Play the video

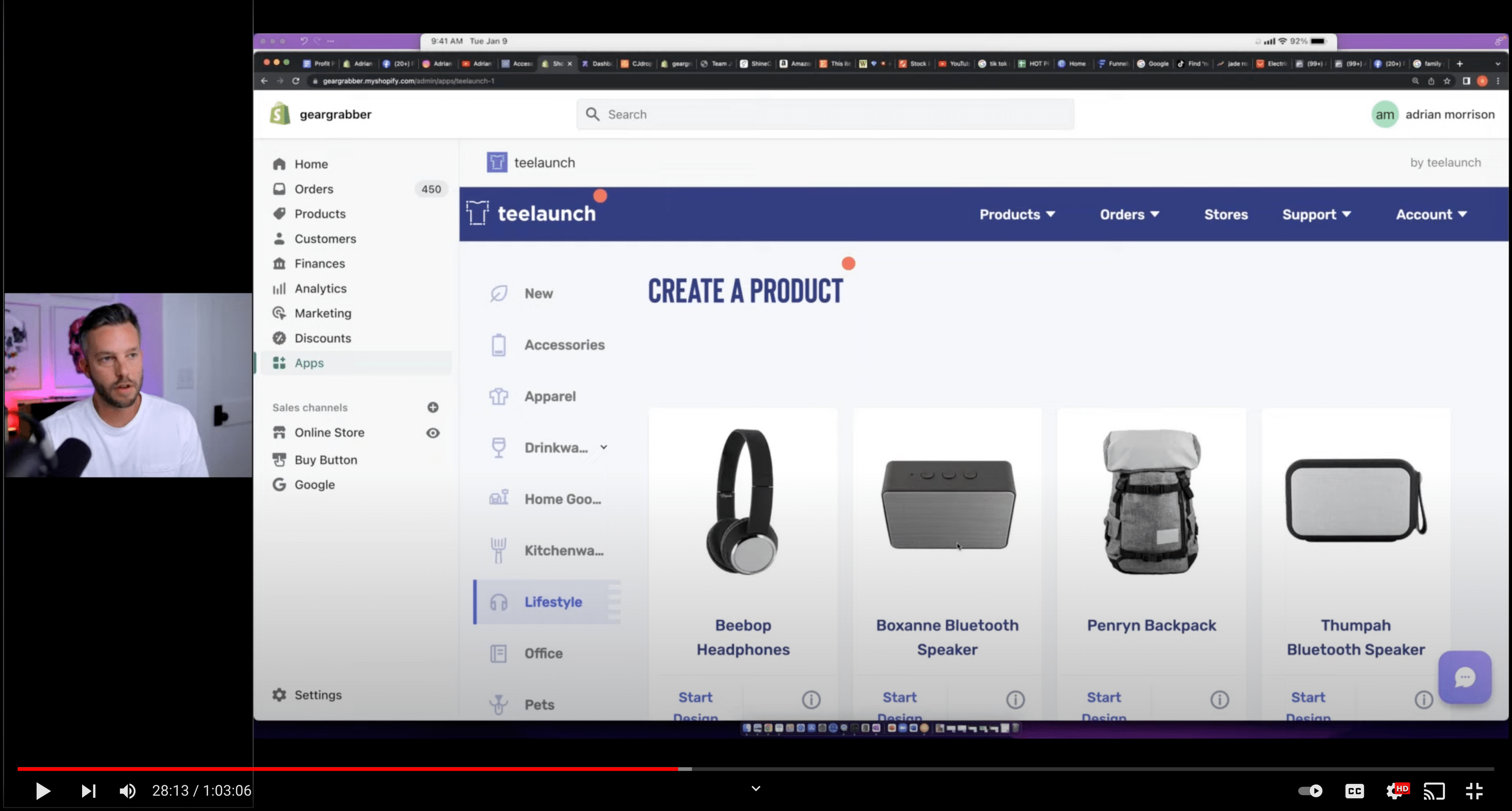[x=42, y=791]
